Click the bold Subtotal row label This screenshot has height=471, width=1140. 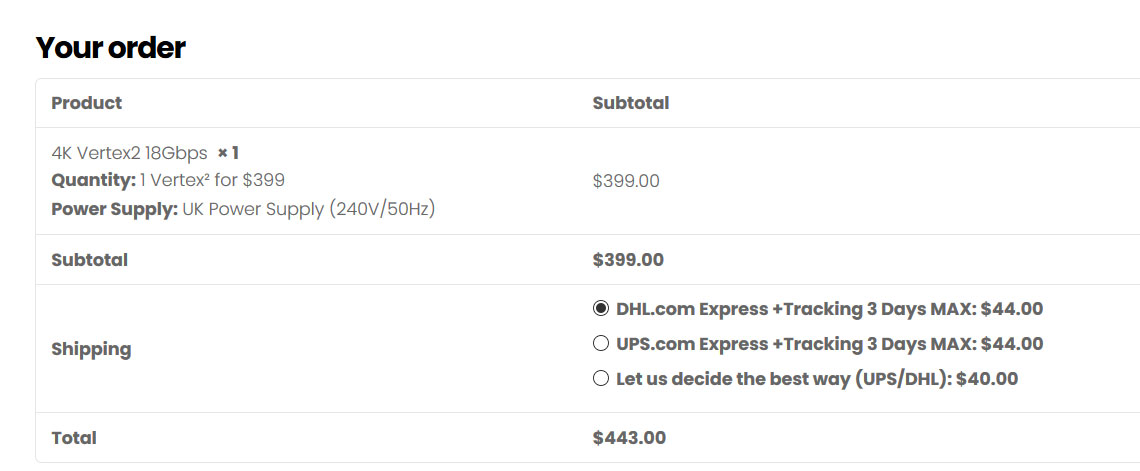pyautogui.click(x=89, y=260)
